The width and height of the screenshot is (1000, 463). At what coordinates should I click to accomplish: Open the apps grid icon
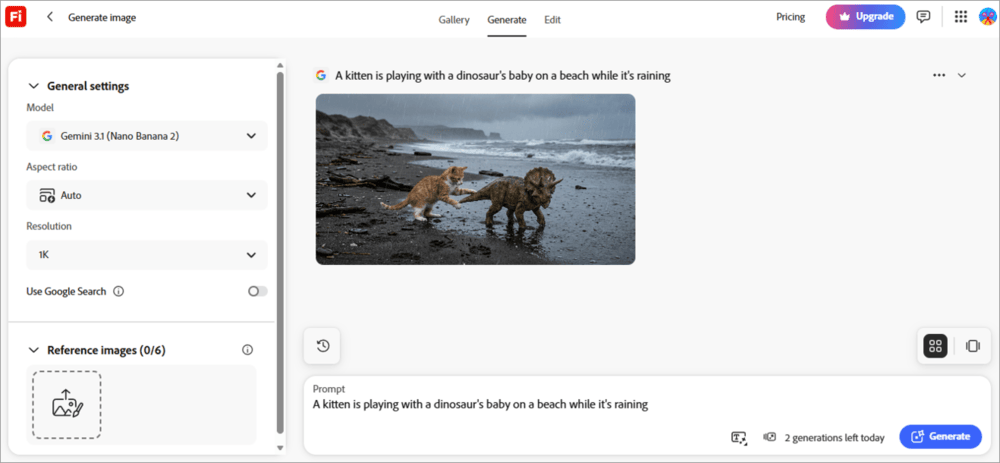(960, 17)
